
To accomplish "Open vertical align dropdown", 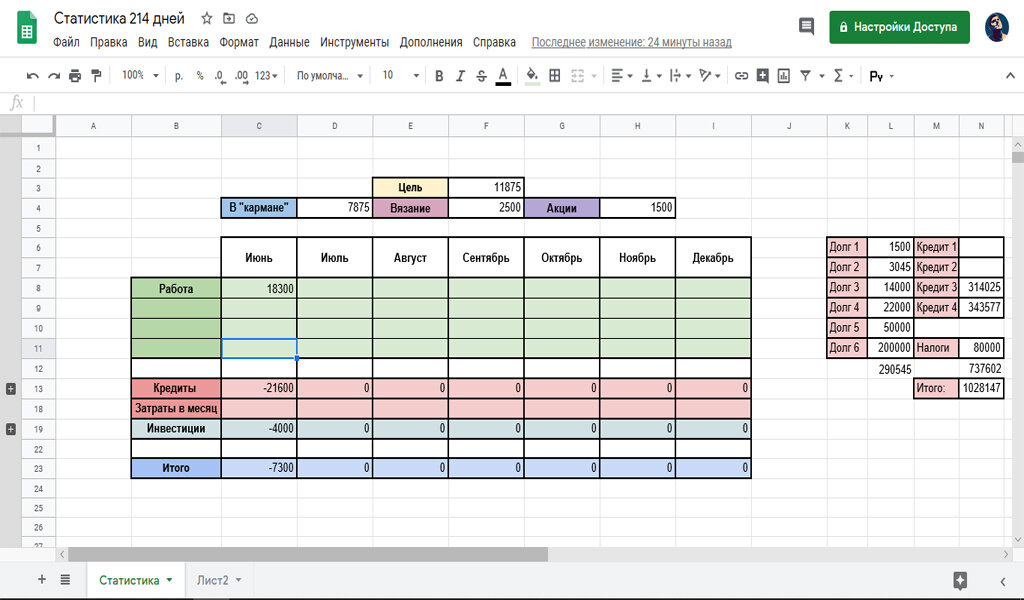I will click(651, 76).
